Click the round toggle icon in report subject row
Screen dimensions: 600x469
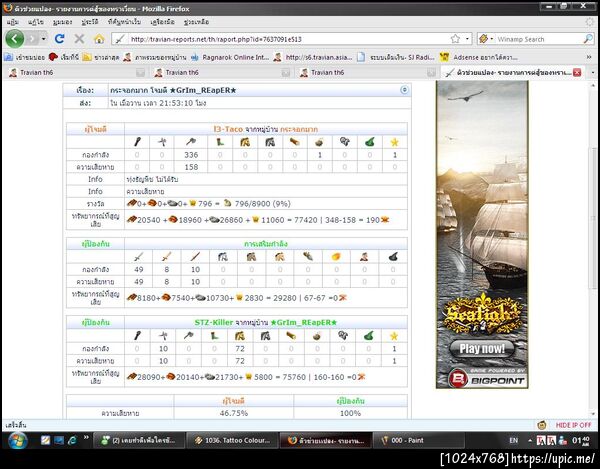click(404, 90)
